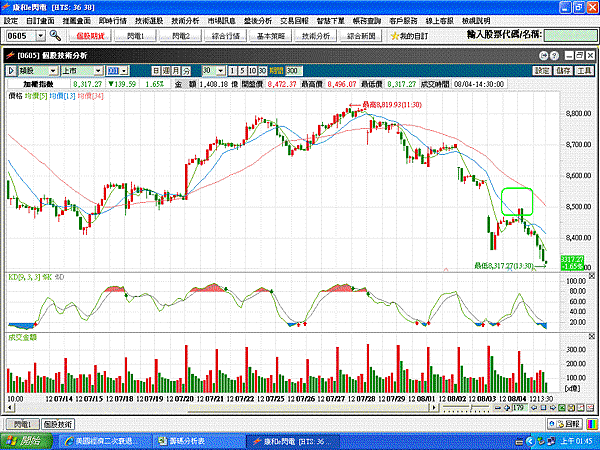The image size is (600, 450).
Task: Click the square icon between navigation arrows
Action: pyautogui.click(x=543, y=408)
